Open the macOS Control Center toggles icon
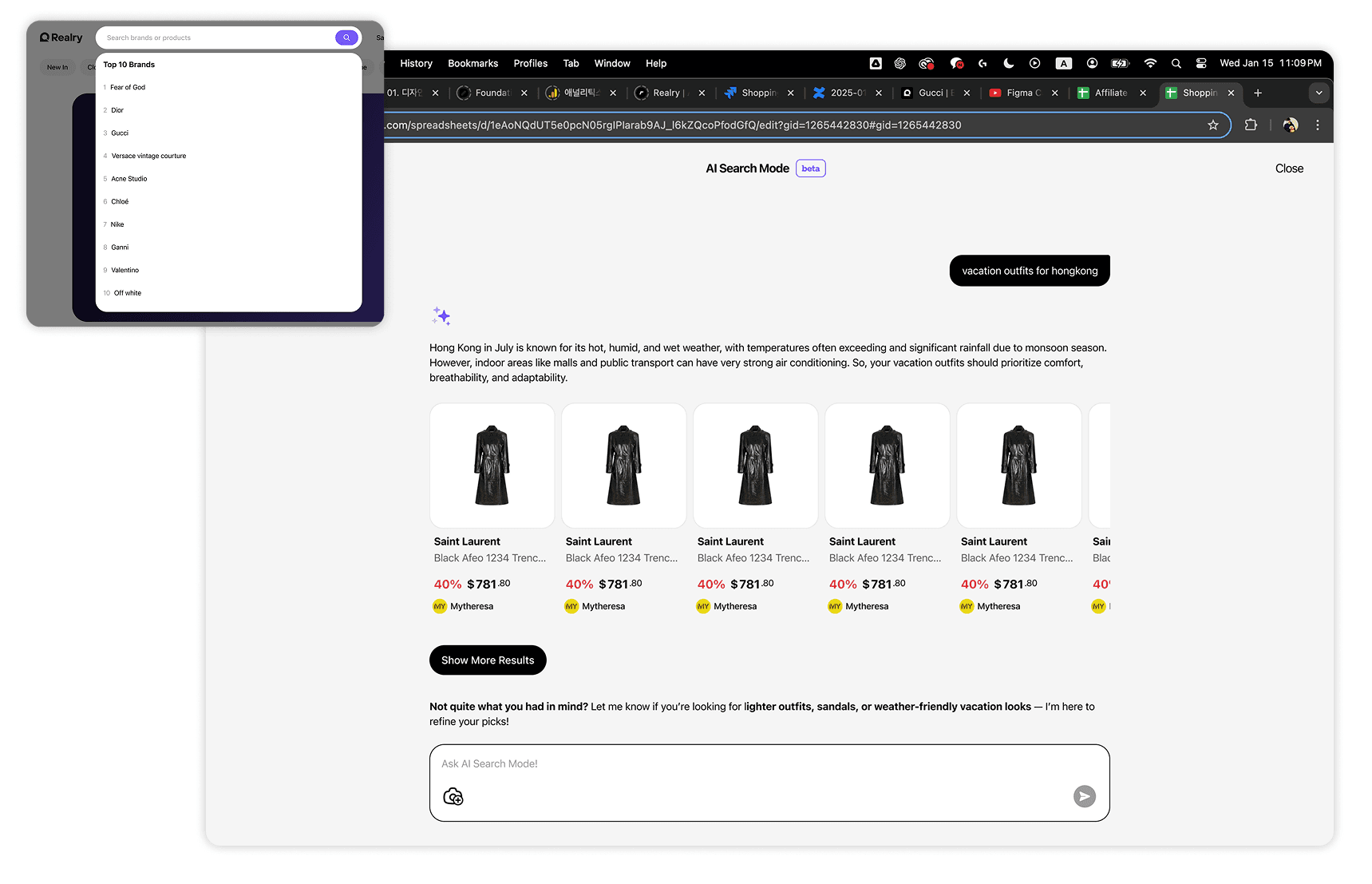Image resolution: width=1372 pixels, height=884 pixels. click(1200, 64)
